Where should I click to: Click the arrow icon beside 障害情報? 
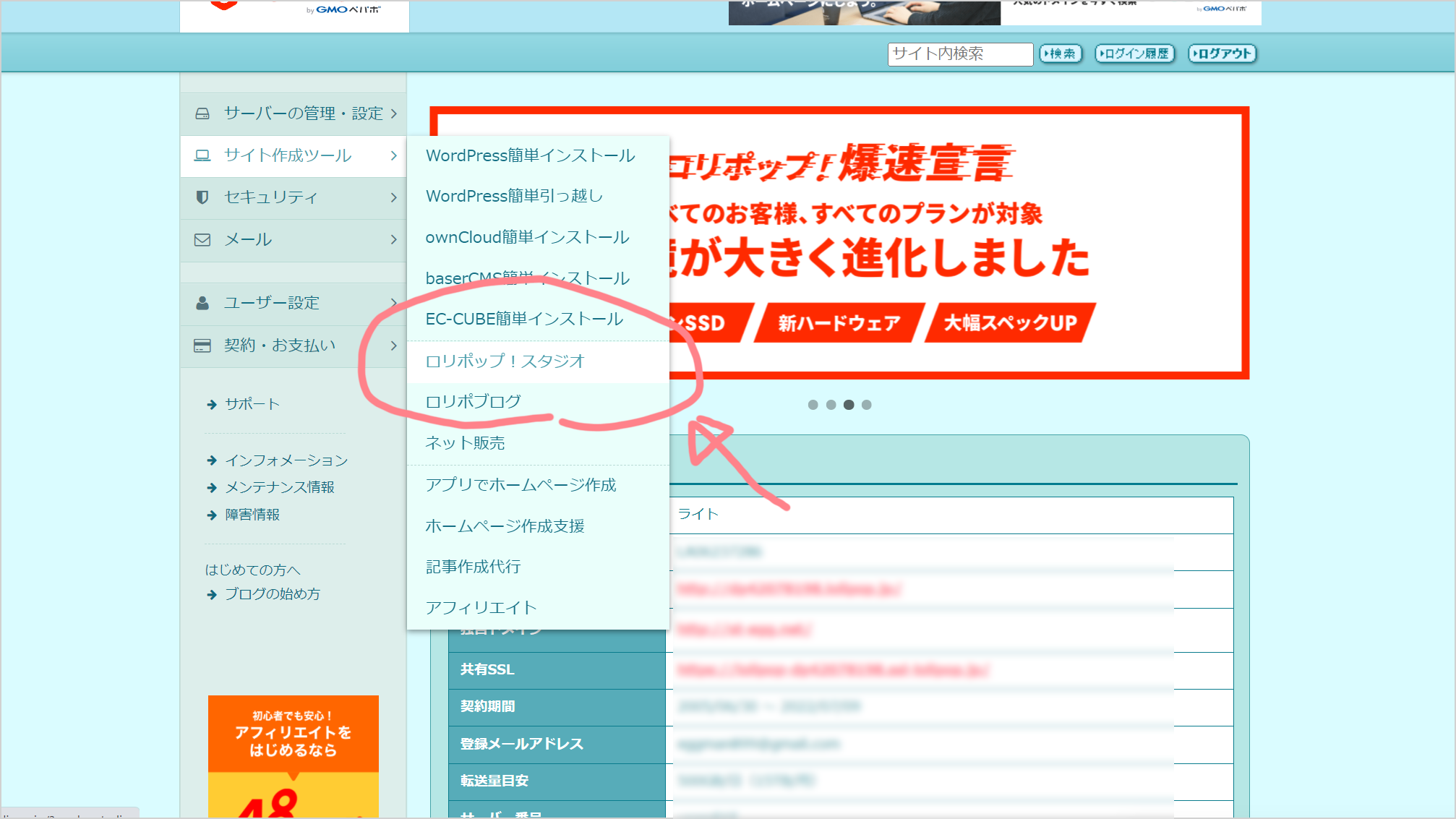point(212,515)
